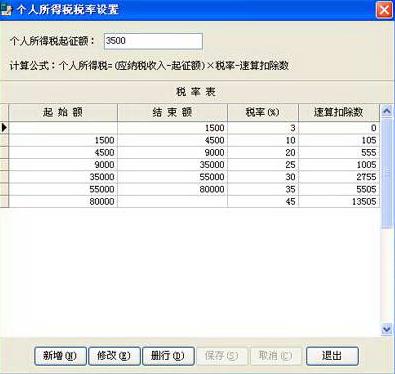The height and width of the screenshot is (374, 395).
Task: Click the 起始额 cell 35000
Action: [x=63, y=177]
